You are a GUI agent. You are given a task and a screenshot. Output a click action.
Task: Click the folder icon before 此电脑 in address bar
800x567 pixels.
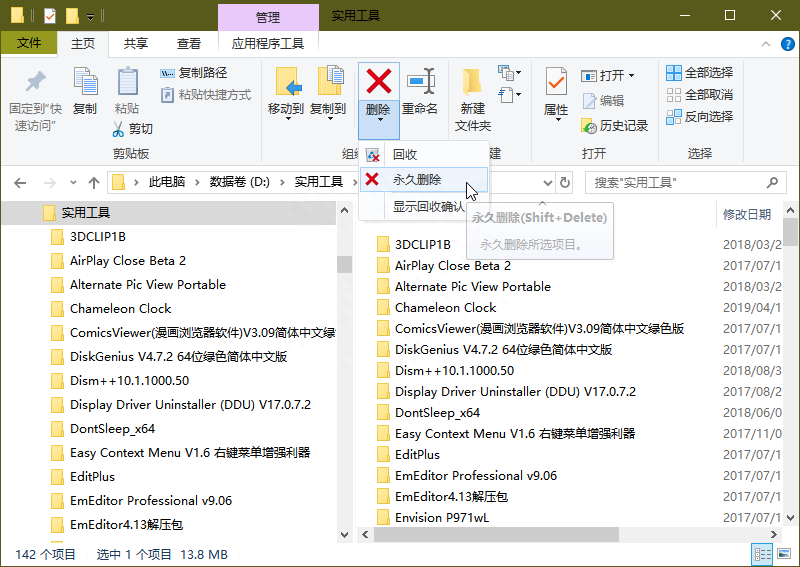pos(118,182)
